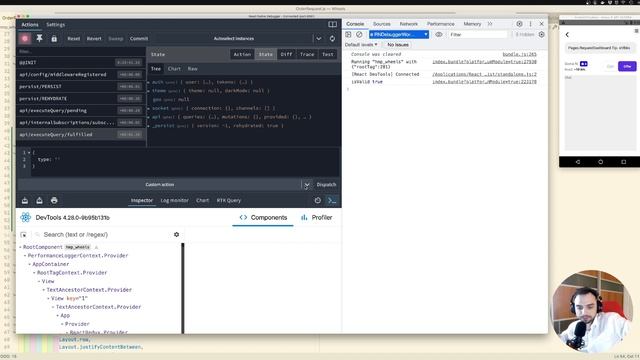The image size is (640, 360).
Task: Click the Dispatch button
Action: pyautogui.click(x=327, y=185)
